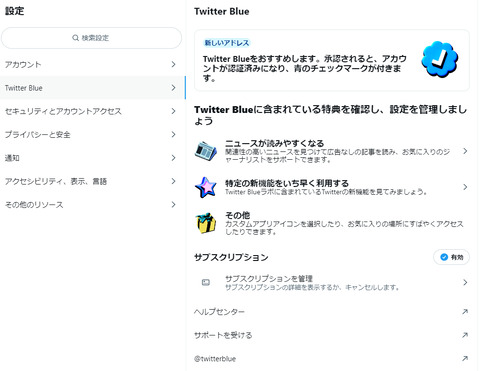This screenshot has height=371, width=480.
Task: Open 通知 settings
Action: (92, 158)
